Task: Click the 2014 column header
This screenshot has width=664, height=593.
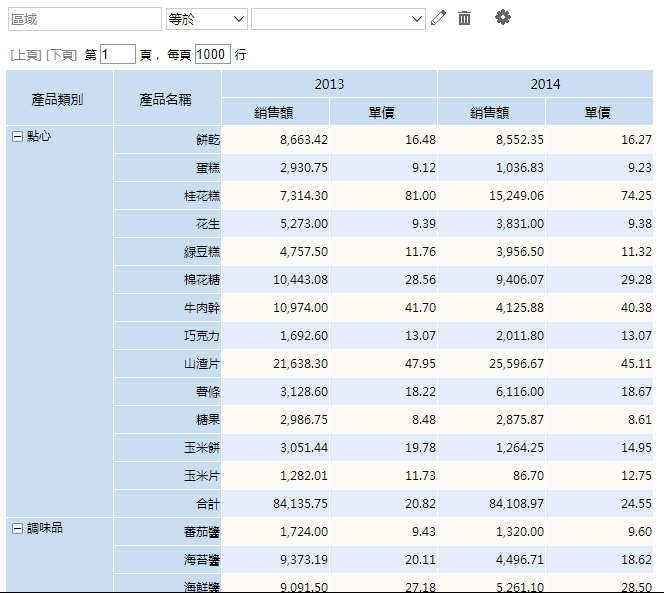Action: pyautogui.click(x=545, y=84)
